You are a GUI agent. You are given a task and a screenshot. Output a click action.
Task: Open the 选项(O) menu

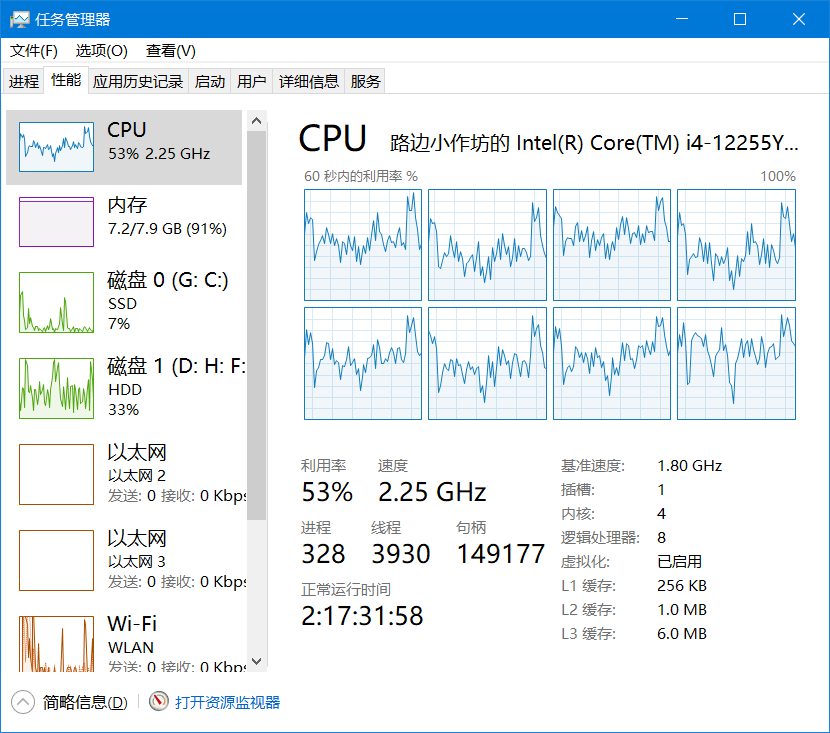tap(102, 51)
